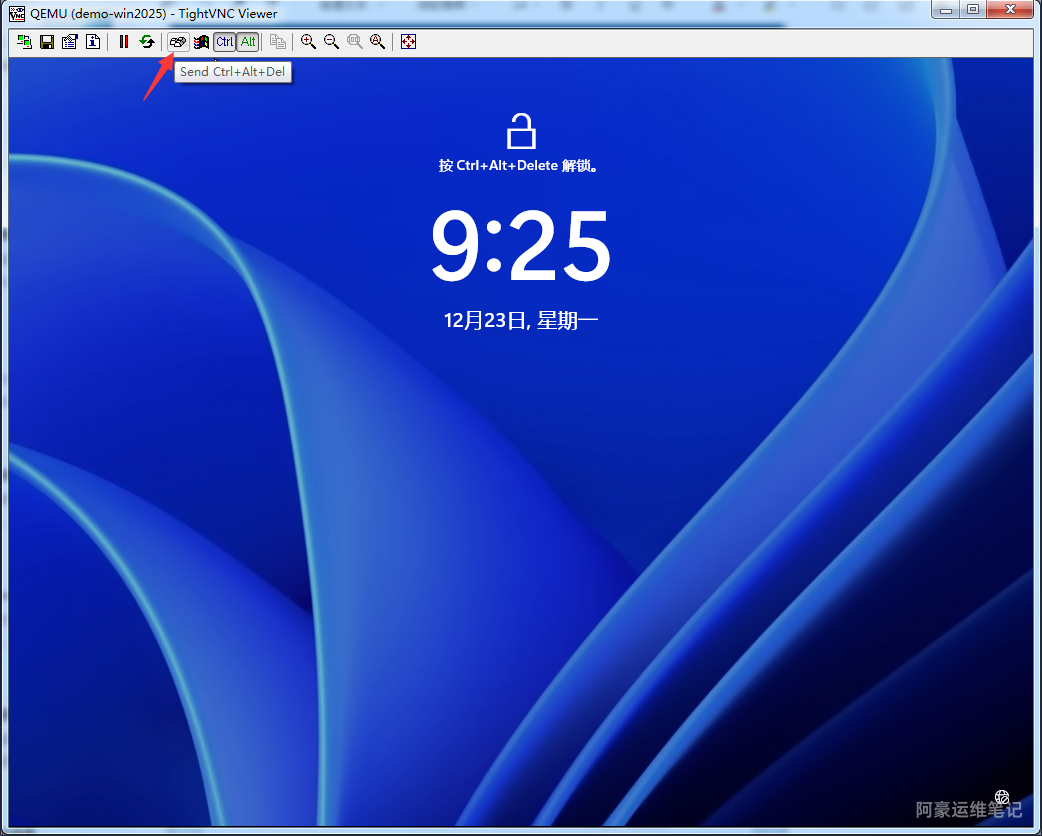Image resolution: width=1042 pixels, height=836 pixels.
Task: Zoom in with the plus magnifier icon
Action: tap(308, 42)
